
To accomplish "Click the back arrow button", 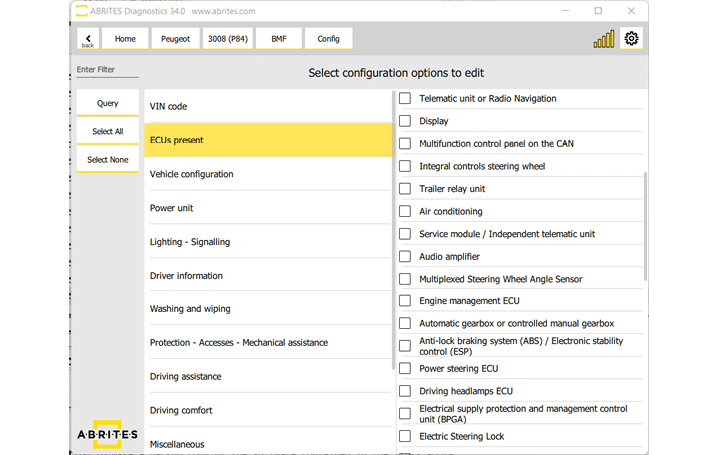I will click(88, 39).
